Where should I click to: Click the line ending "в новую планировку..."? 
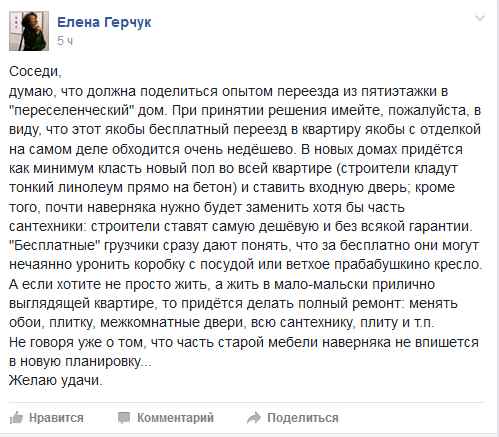tap(80, 361)
